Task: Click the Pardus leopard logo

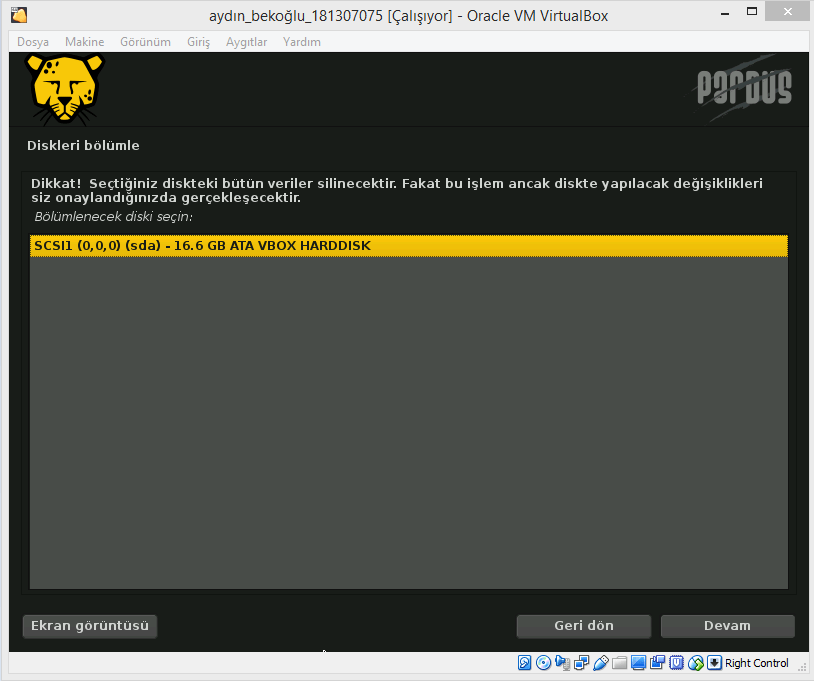Action: click(x=65, y=90)
